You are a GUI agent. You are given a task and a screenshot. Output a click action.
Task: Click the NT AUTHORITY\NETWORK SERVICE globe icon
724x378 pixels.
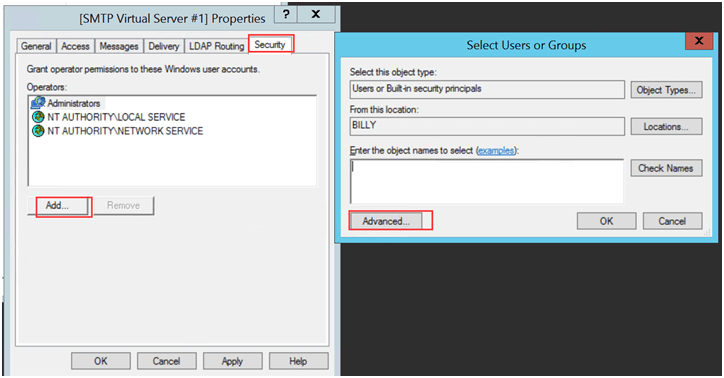(38, 131)
